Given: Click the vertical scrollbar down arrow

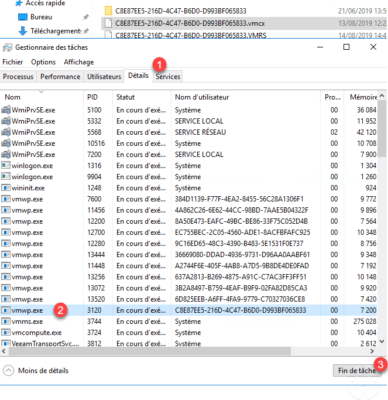Looking at the screenshot, I should tap(382, 341).
